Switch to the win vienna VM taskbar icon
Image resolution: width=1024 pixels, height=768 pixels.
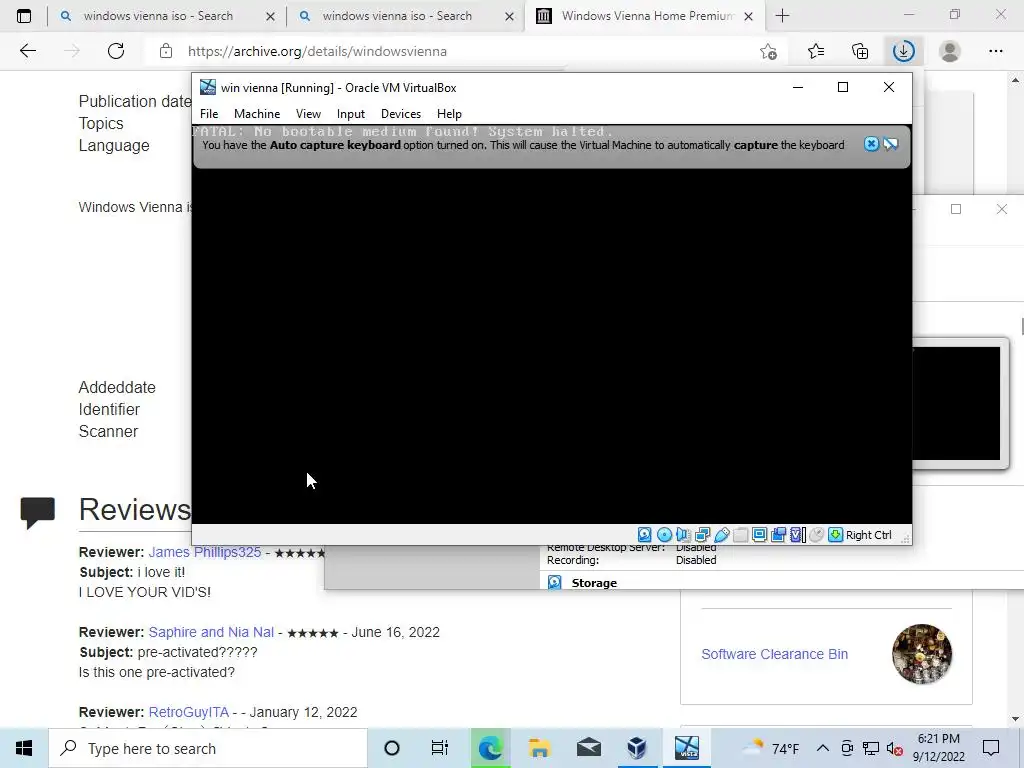tap(686, 748)
